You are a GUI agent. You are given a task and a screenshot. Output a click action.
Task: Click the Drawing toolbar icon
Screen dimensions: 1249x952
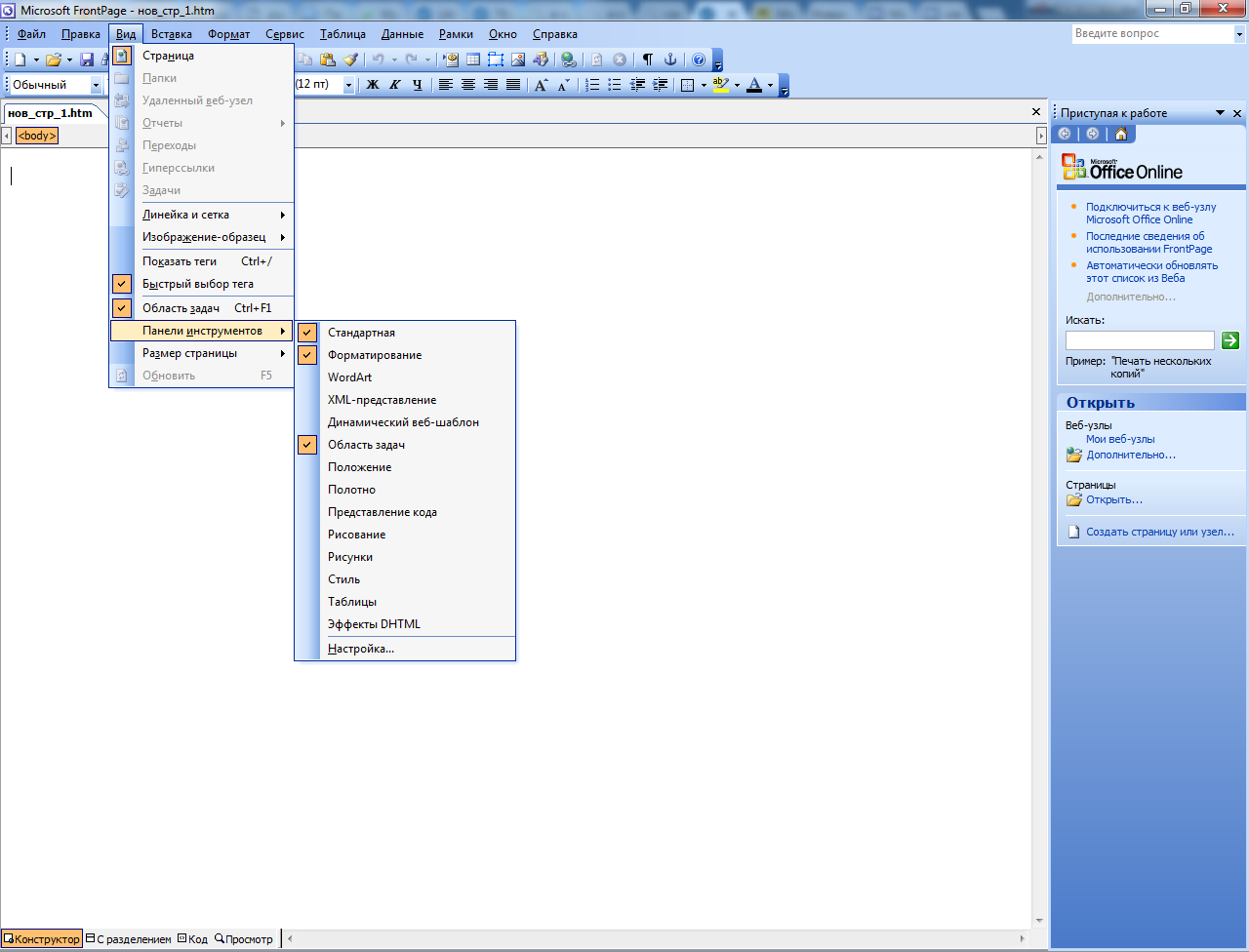click(541, 59)
